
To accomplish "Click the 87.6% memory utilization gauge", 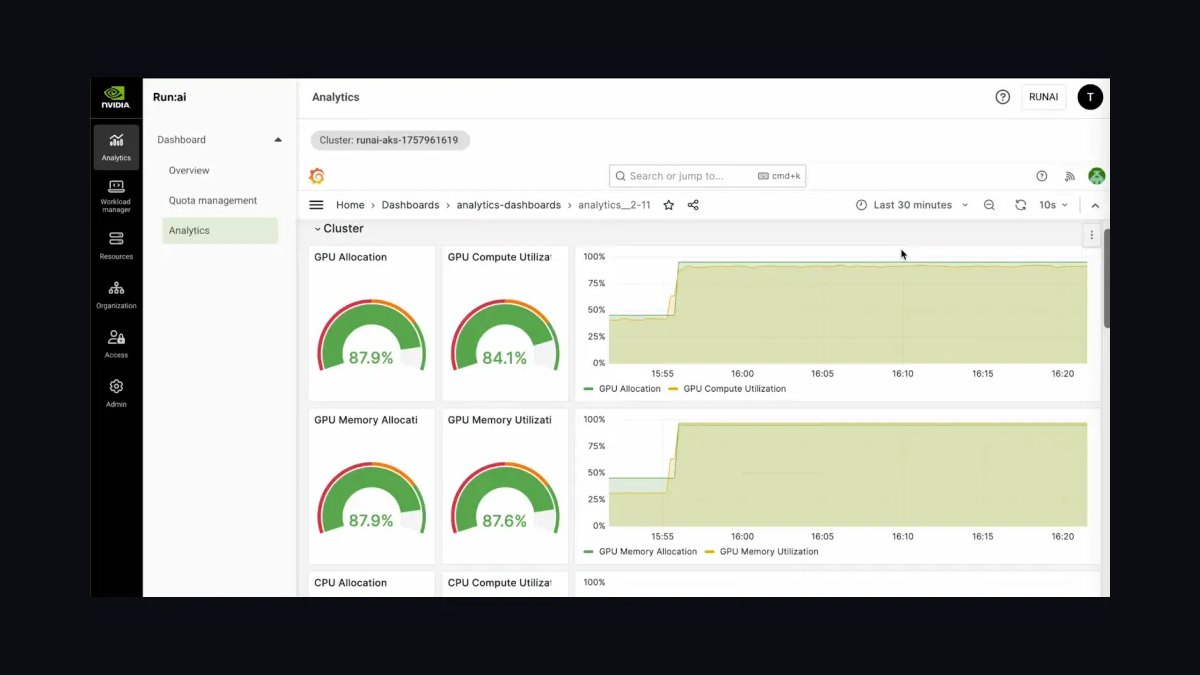I will 505,498.
